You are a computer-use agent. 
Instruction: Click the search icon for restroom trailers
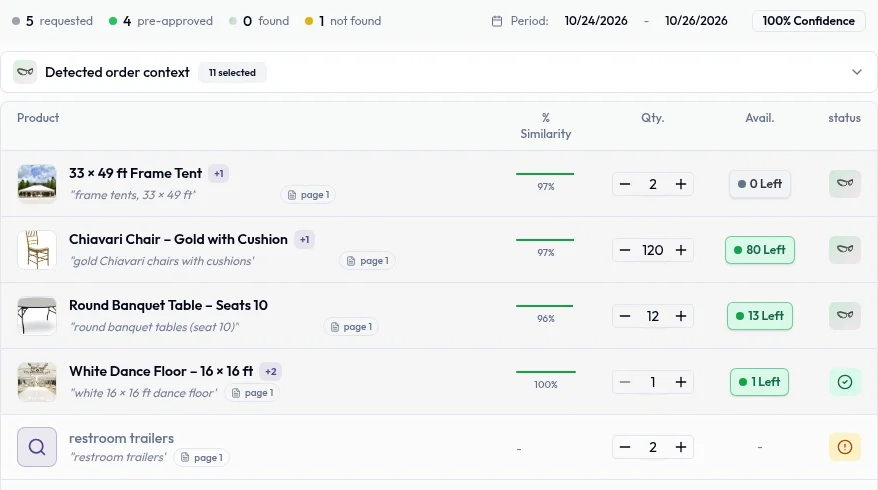(x=37, y=447)
